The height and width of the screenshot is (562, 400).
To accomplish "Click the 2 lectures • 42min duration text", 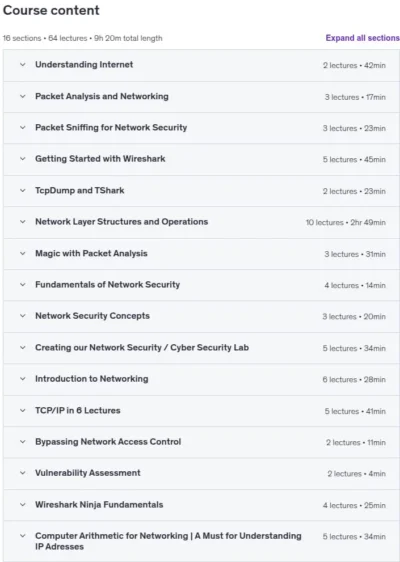I will 354,65.
